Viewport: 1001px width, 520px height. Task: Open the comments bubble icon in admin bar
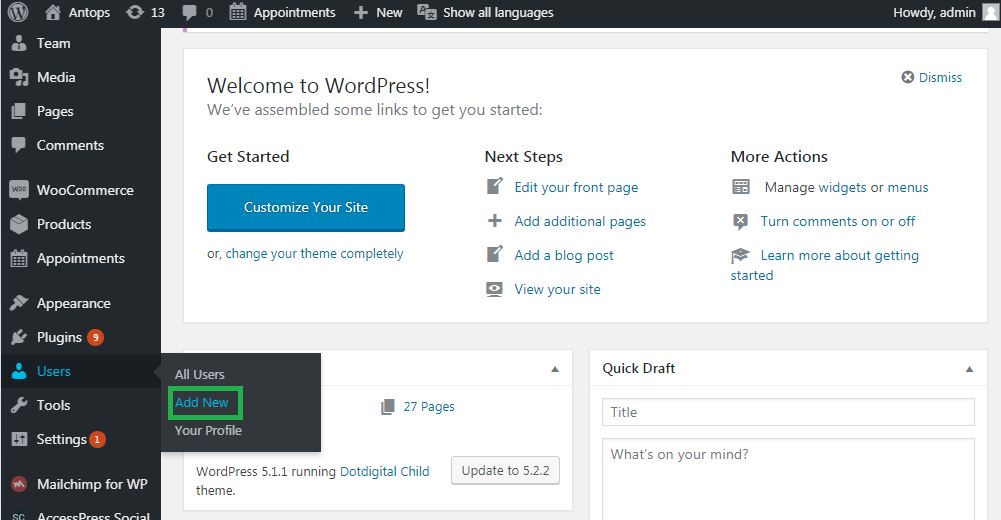tap(190, 12)
